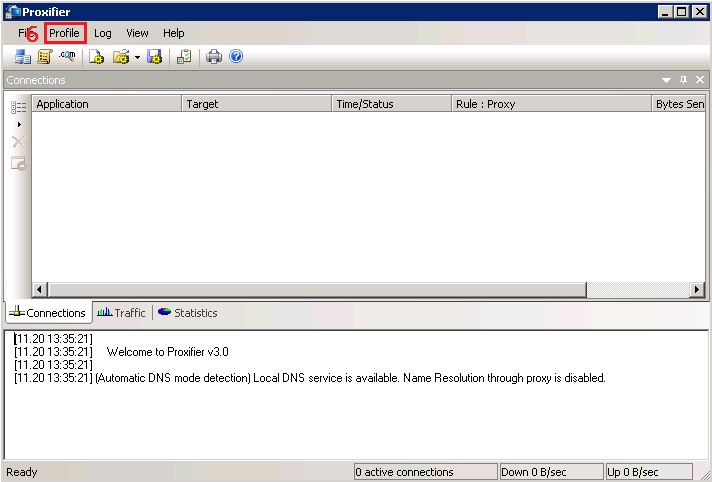Click horizontal scrollbar left arrow
The image size is (712, 482).
pos(40,289)
